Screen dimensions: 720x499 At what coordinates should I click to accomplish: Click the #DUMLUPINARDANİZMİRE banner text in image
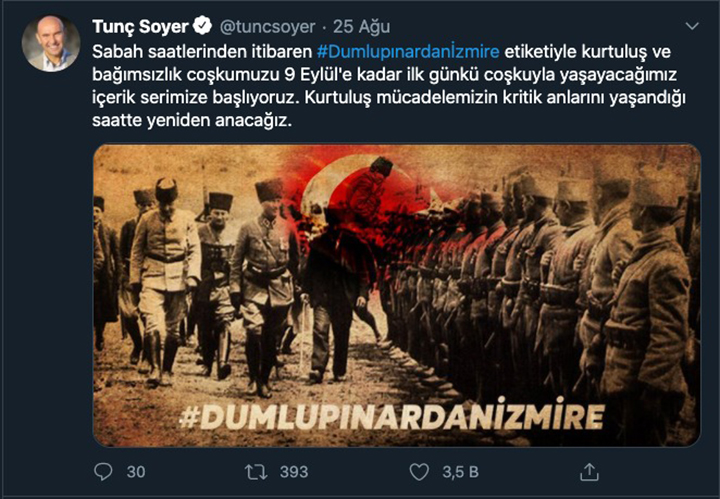click(x=392, y=415)
